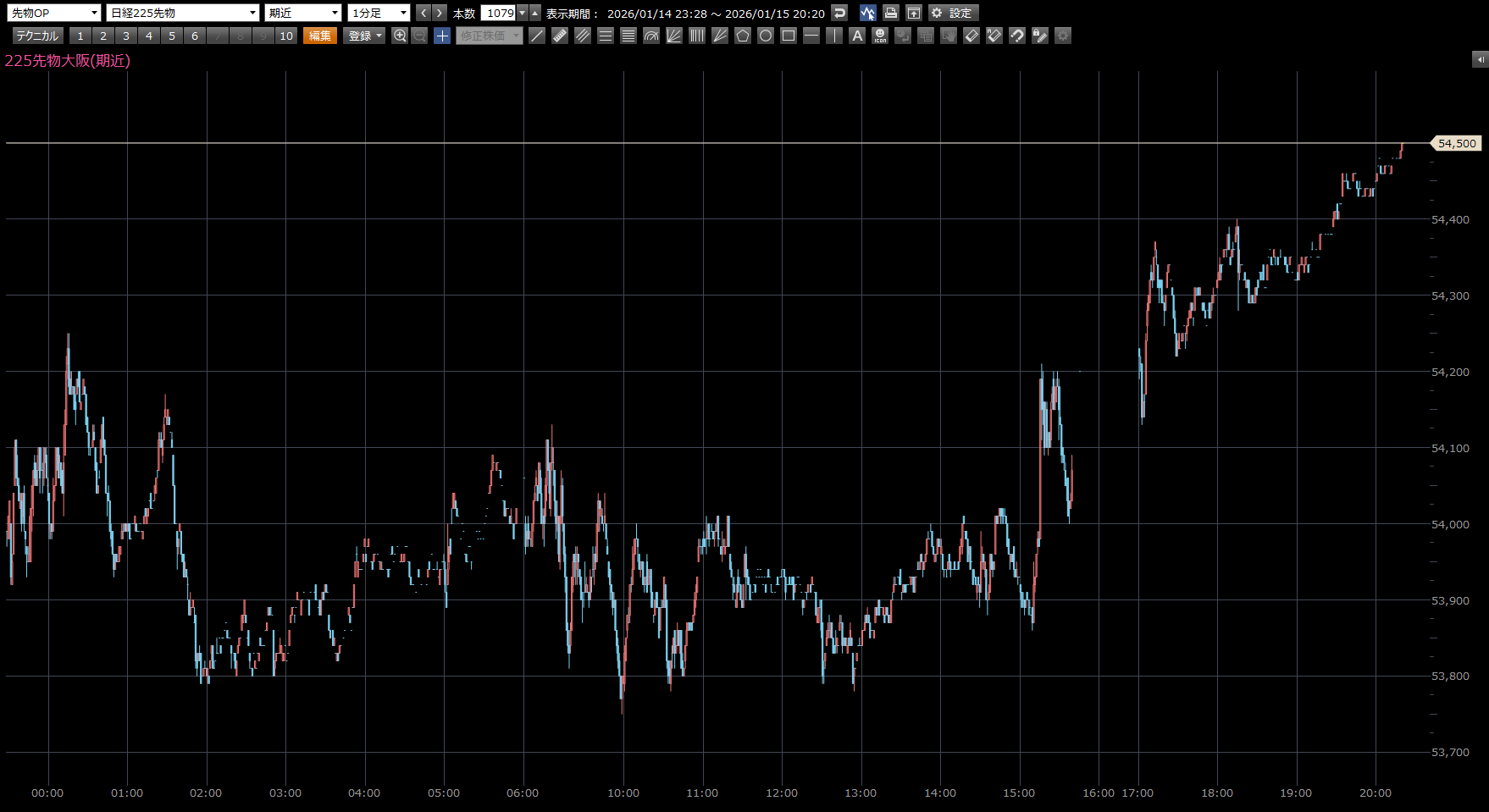This screenshot has width=1489, height=812.
Task: Open 設定 settings button
Action: (x=953, y=13)
